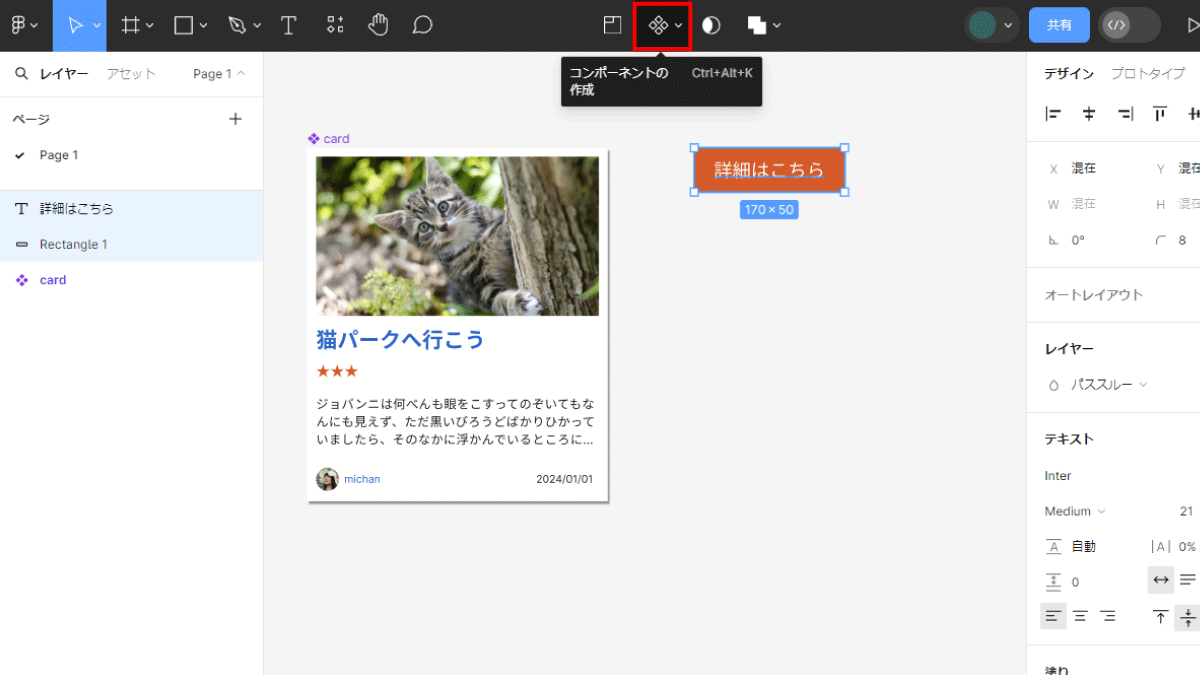Switch to the レイヤー tab
Image resolution: width=1200 pixels, height=675 pixels.
click(64, 74)
